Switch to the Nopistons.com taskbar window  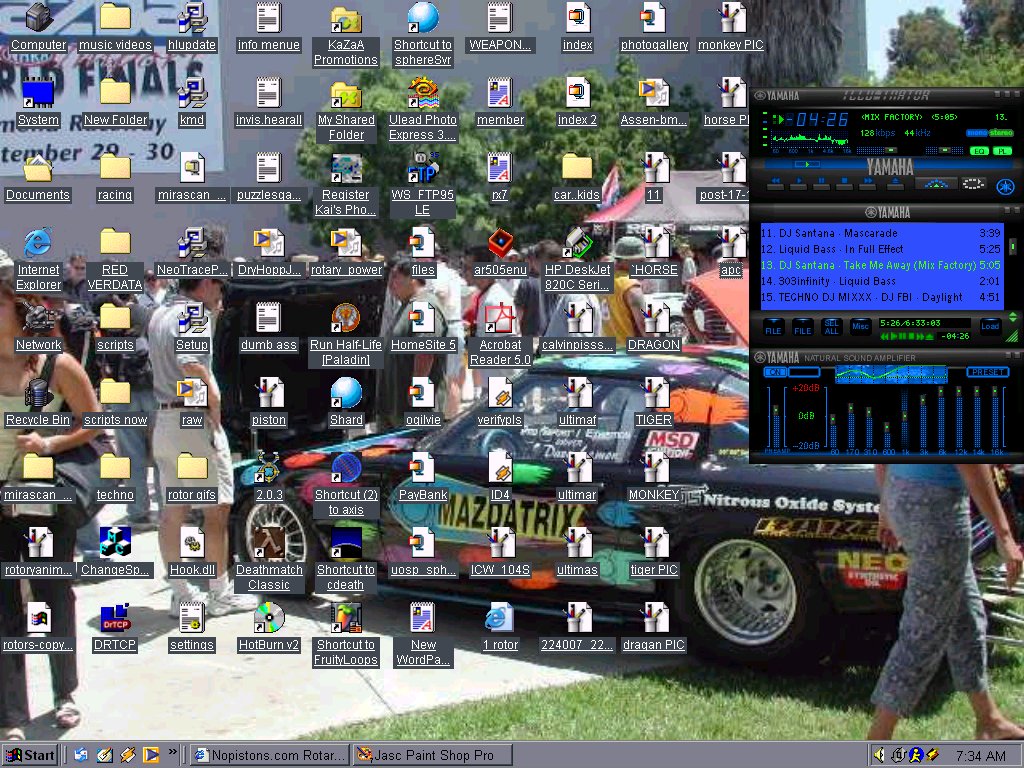point(270,755)
